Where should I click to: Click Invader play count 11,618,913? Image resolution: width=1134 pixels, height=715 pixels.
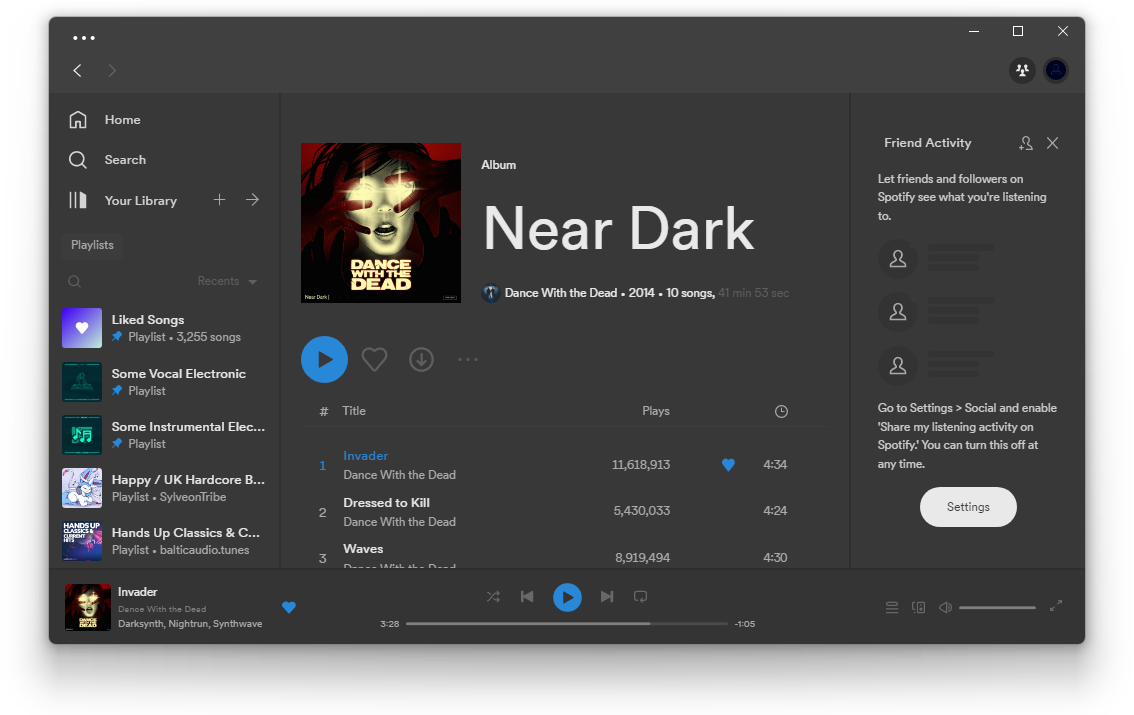[x=641, y=465]
